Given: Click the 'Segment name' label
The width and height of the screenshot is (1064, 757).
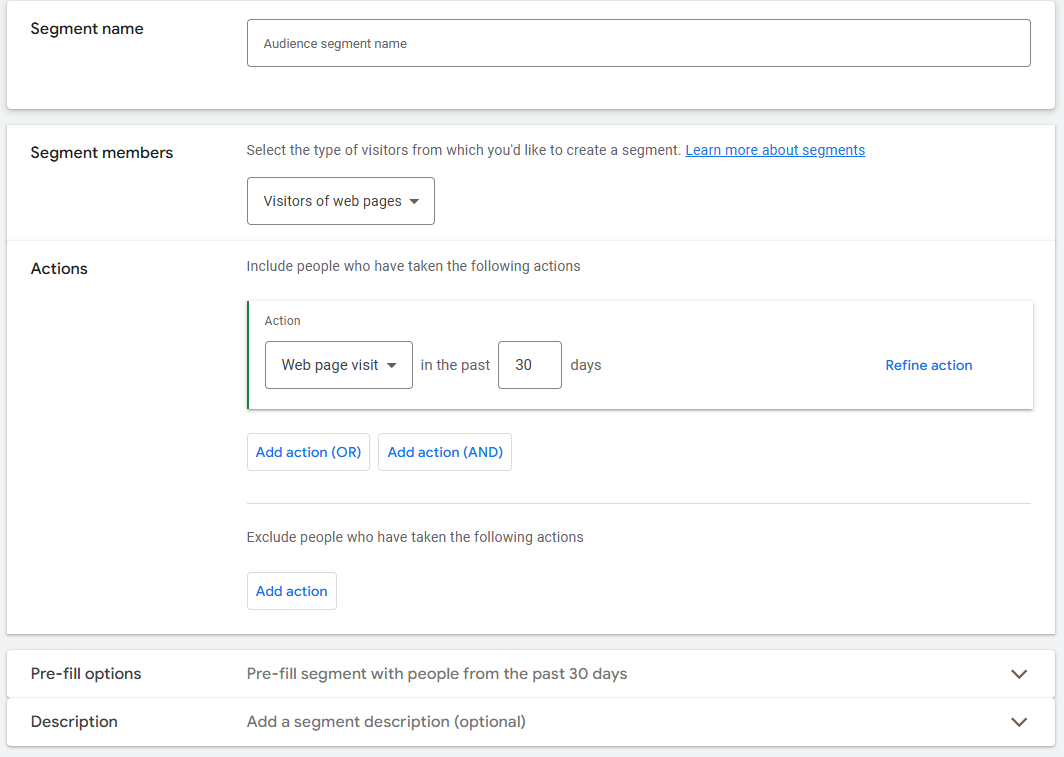Looking at the screenshot, I should 87,28.
